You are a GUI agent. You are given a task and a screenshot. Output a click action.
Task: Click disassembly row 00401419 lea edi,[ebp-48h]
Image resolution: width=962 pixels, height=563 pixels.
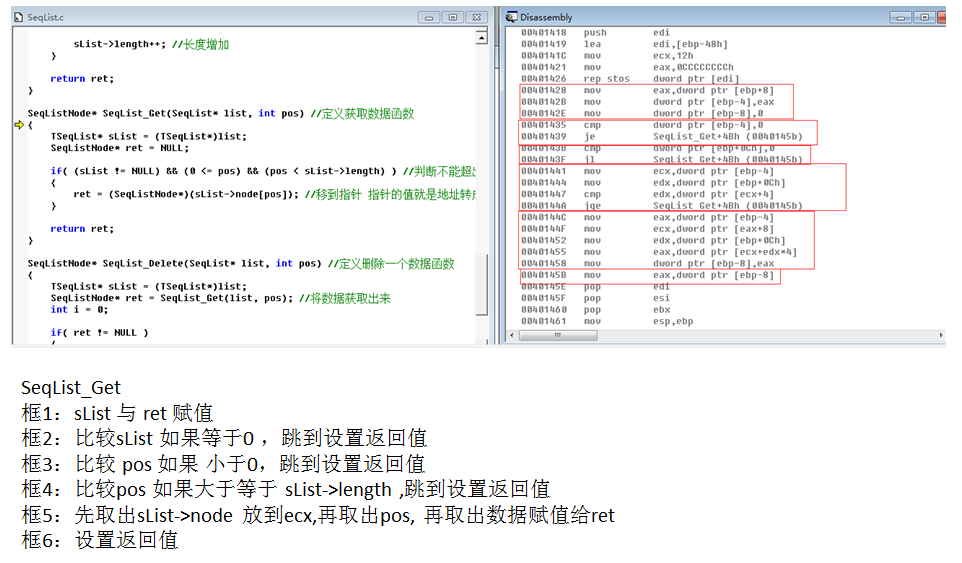coord(625,44)
